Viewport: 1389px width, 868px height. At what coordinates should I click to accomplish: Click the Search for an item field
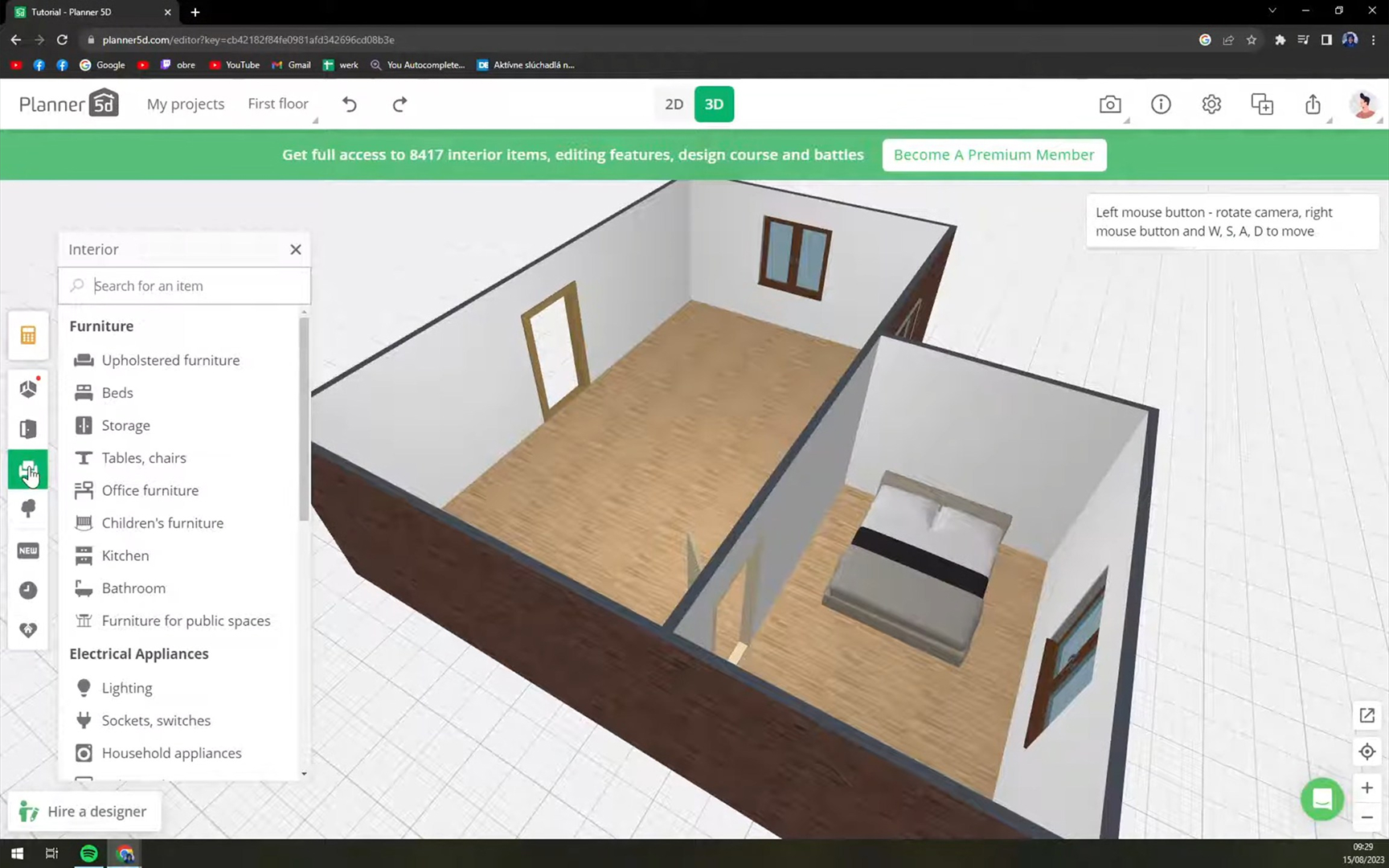[184, 286]
